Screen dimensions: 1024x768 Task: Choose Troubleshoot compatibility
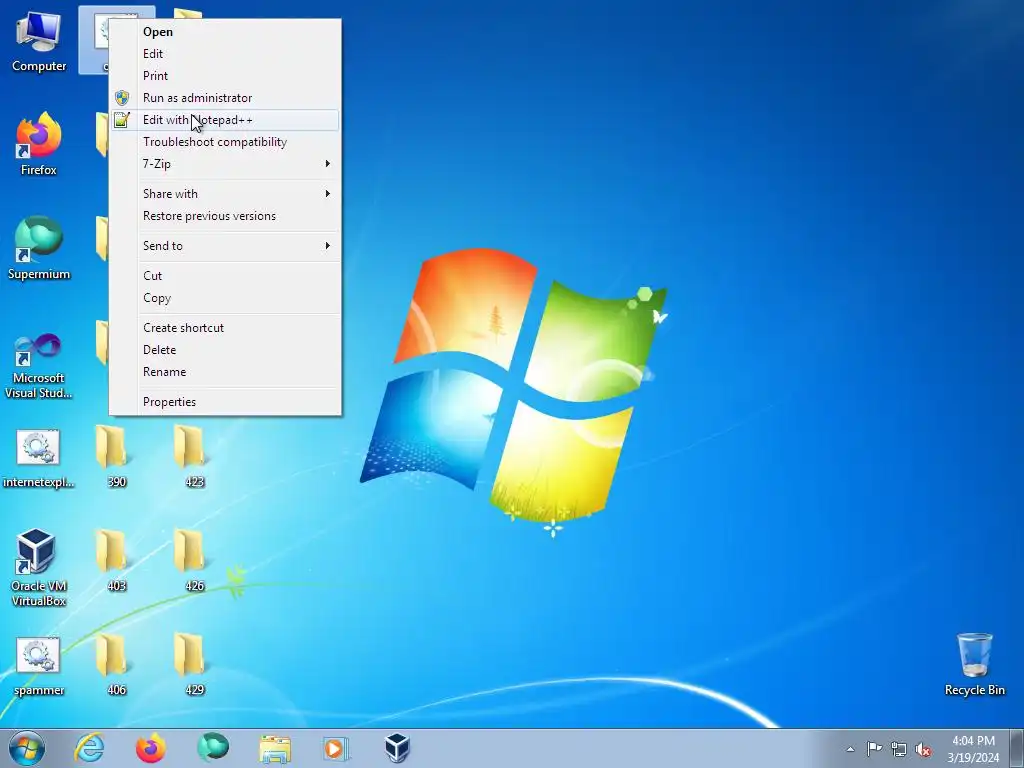(x=225, y=142)
